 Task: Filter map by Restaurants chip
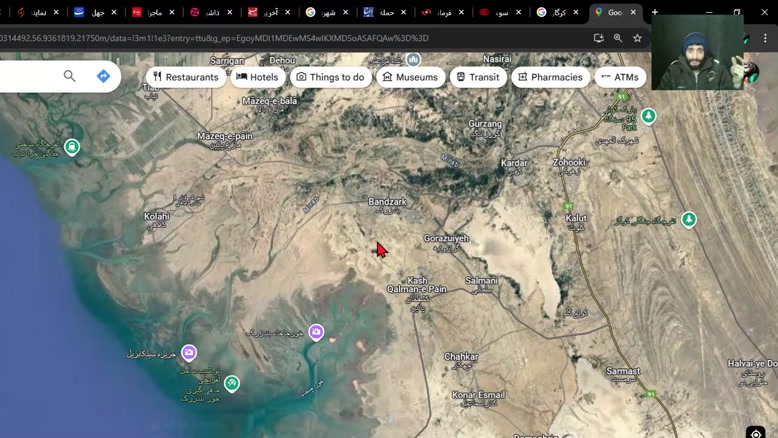pyautogui.click(x=186, y=77)
